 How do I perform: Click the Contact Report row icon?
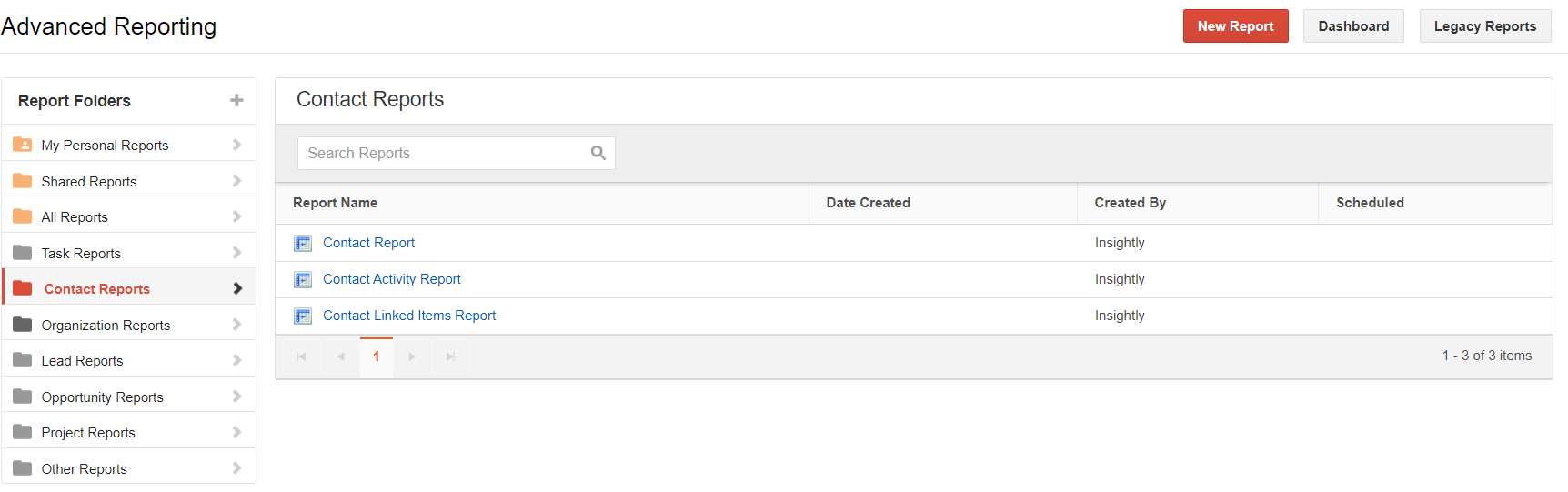(x=303, y=243)
